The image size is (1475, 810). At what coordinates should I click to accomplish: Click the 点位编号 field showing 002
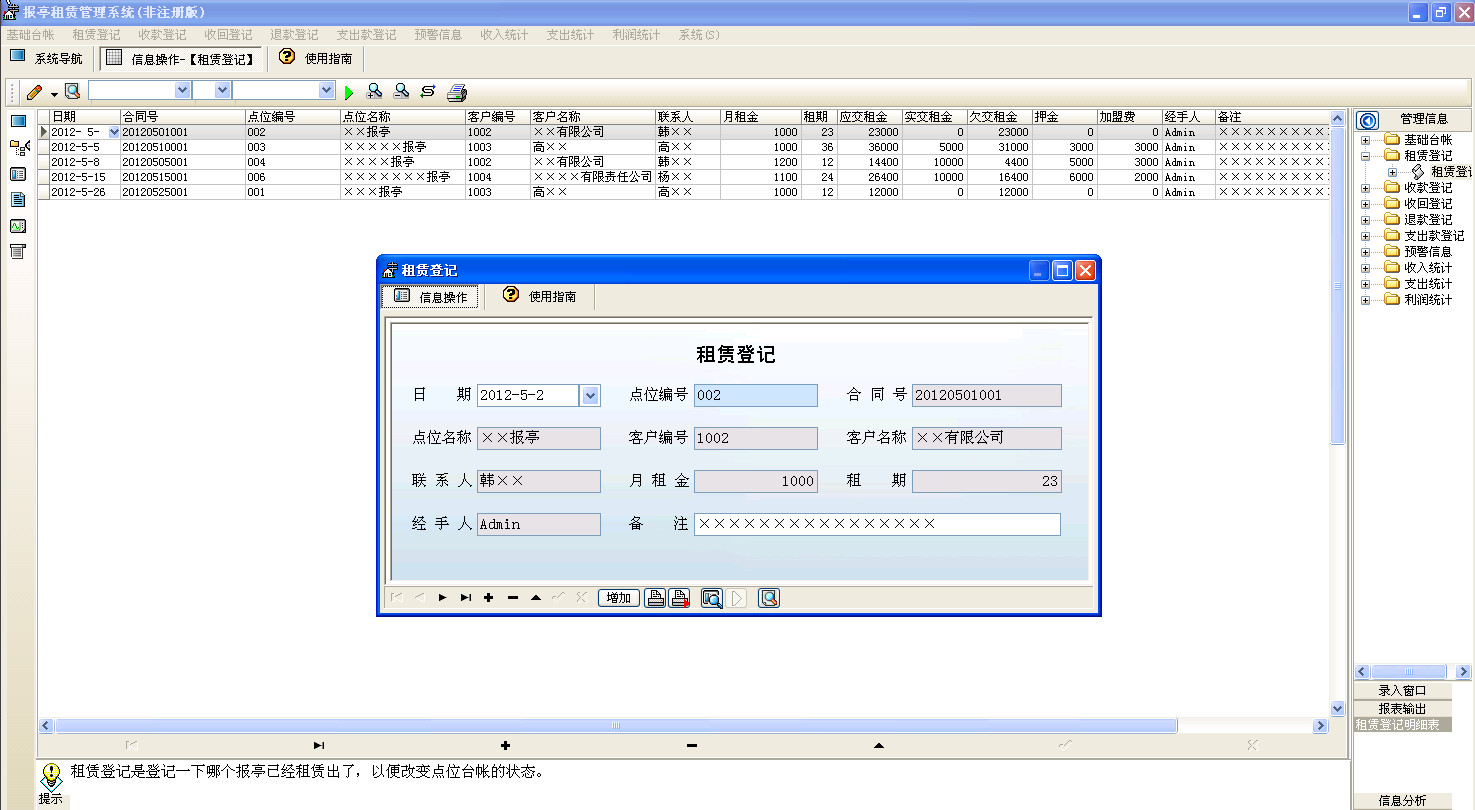click(756, 395)
